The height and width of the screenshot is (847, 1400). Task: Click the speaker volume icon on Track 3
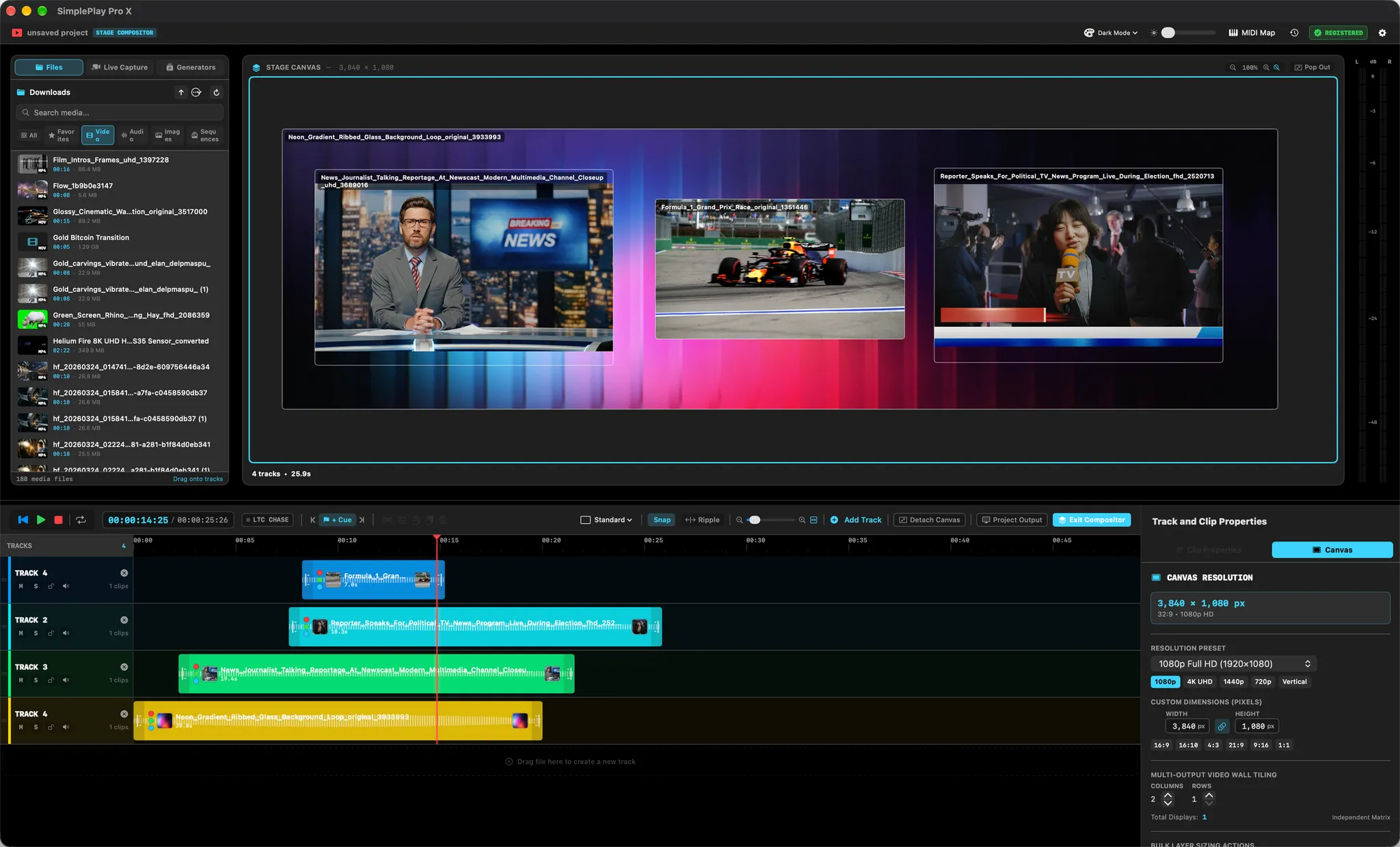(66, 680)
